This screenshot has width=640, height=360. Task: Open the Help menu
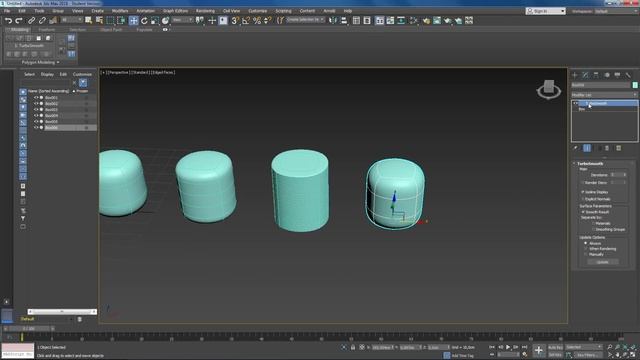coord(348,11)
